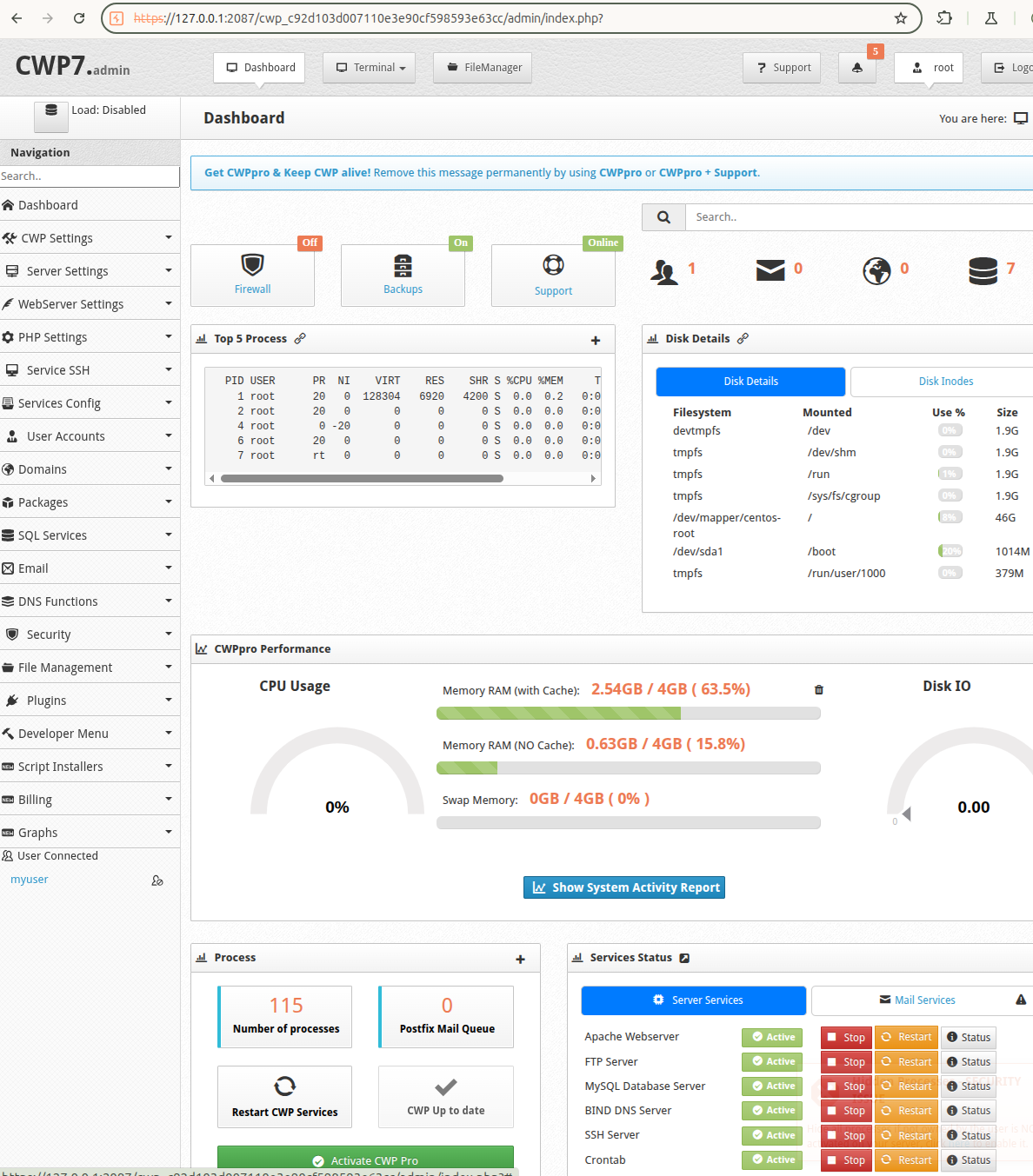Click Show System Activity Report button
The image size is (1033, 1176).
pyautogui.click(x=624, y=887)
